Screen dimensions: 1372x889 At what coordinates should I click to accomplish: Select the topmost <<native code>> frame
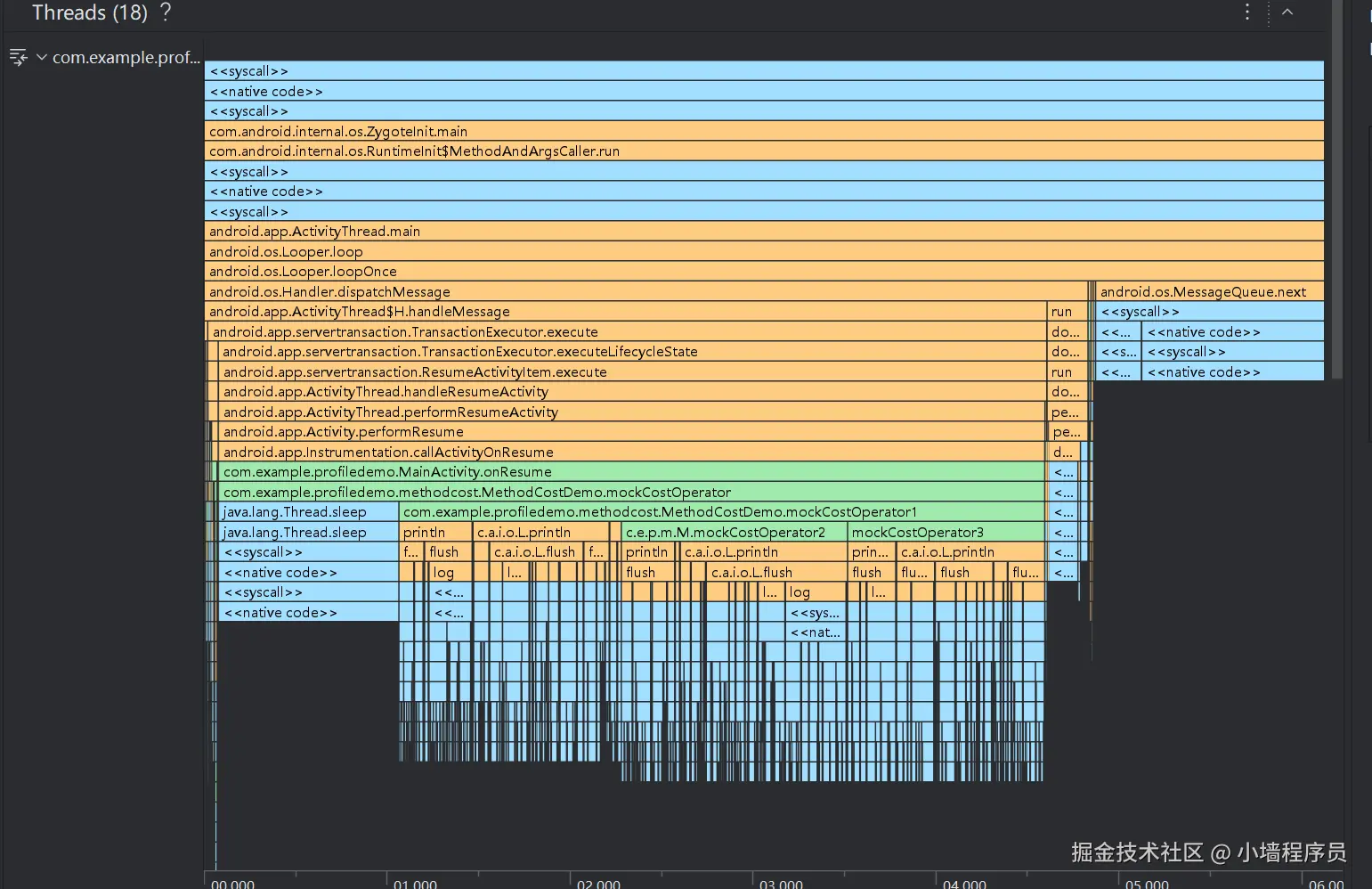(764, 91)
